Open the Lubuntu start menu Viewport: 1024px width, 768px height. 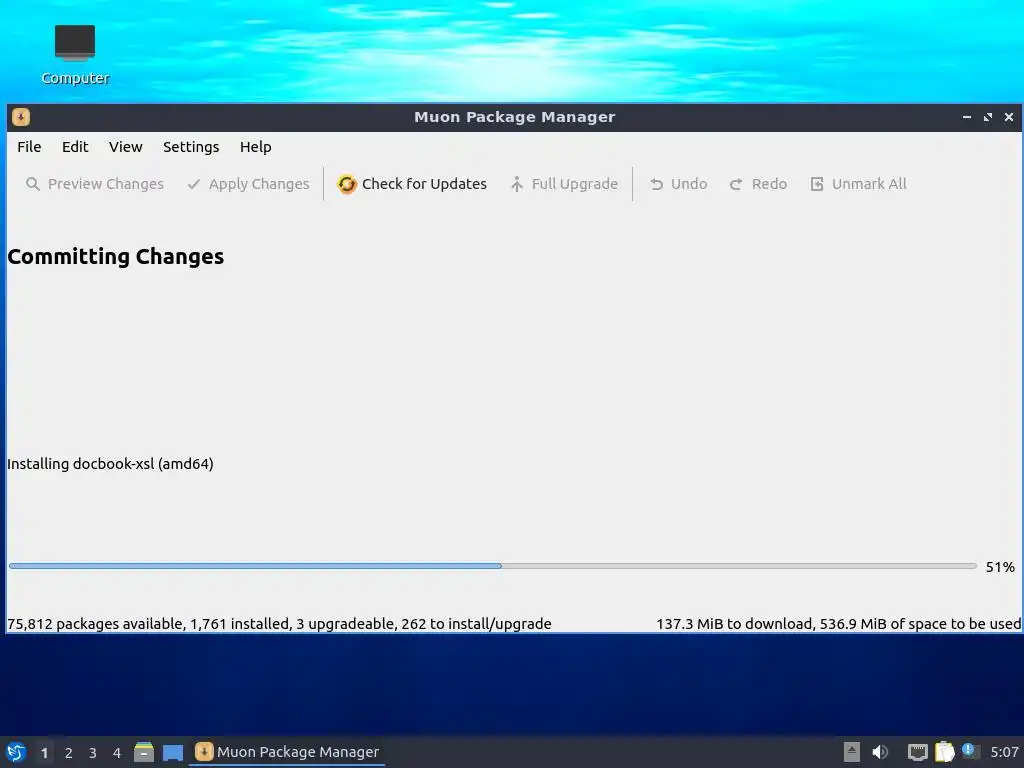pos(16,752)
